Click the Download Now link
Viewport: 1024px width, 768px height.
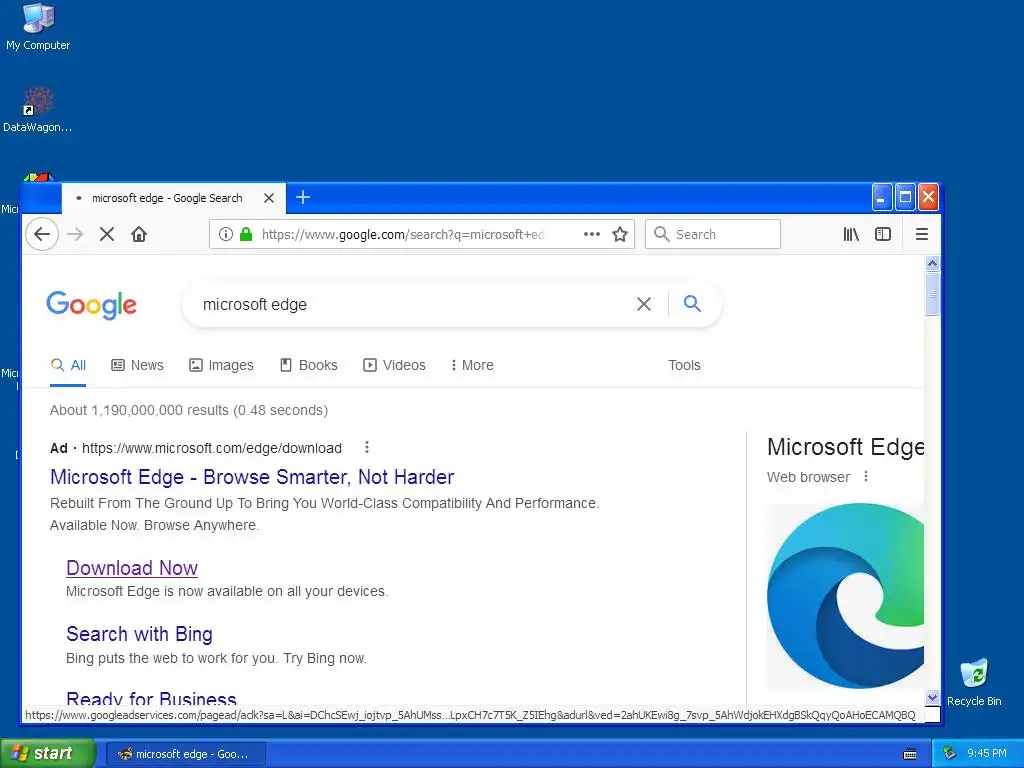(132, 568)
